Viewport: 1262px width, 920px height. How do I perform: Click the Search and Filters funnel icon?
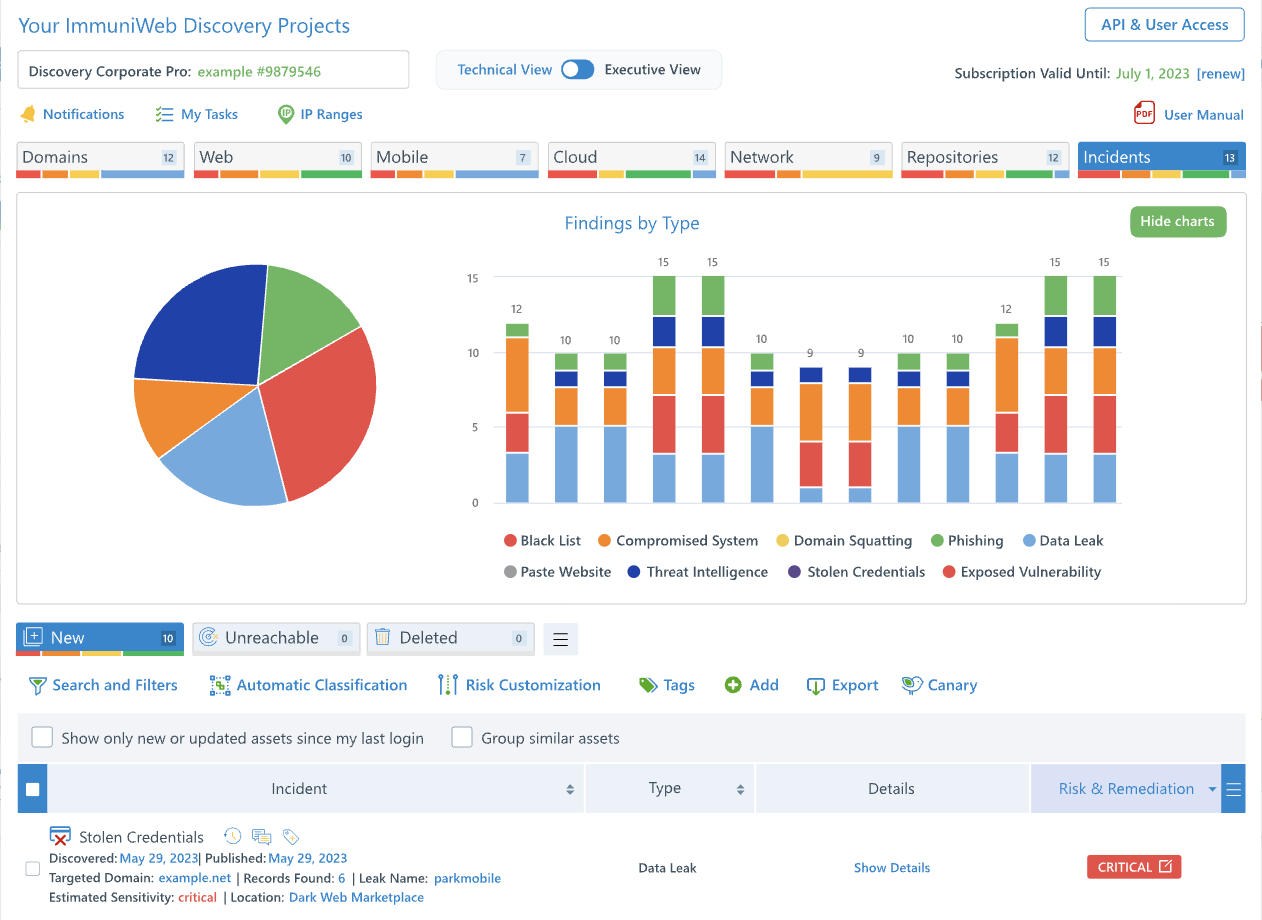pyautogui.click(x=38, y=686)
